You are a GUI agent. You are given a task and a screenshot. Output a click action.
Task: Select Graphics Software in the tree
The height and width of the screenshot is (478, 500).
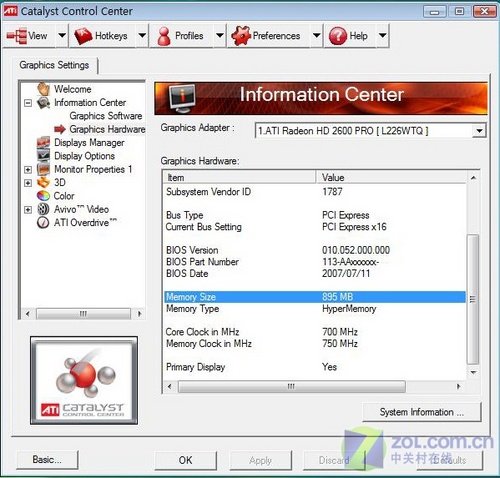pos(106,116)
